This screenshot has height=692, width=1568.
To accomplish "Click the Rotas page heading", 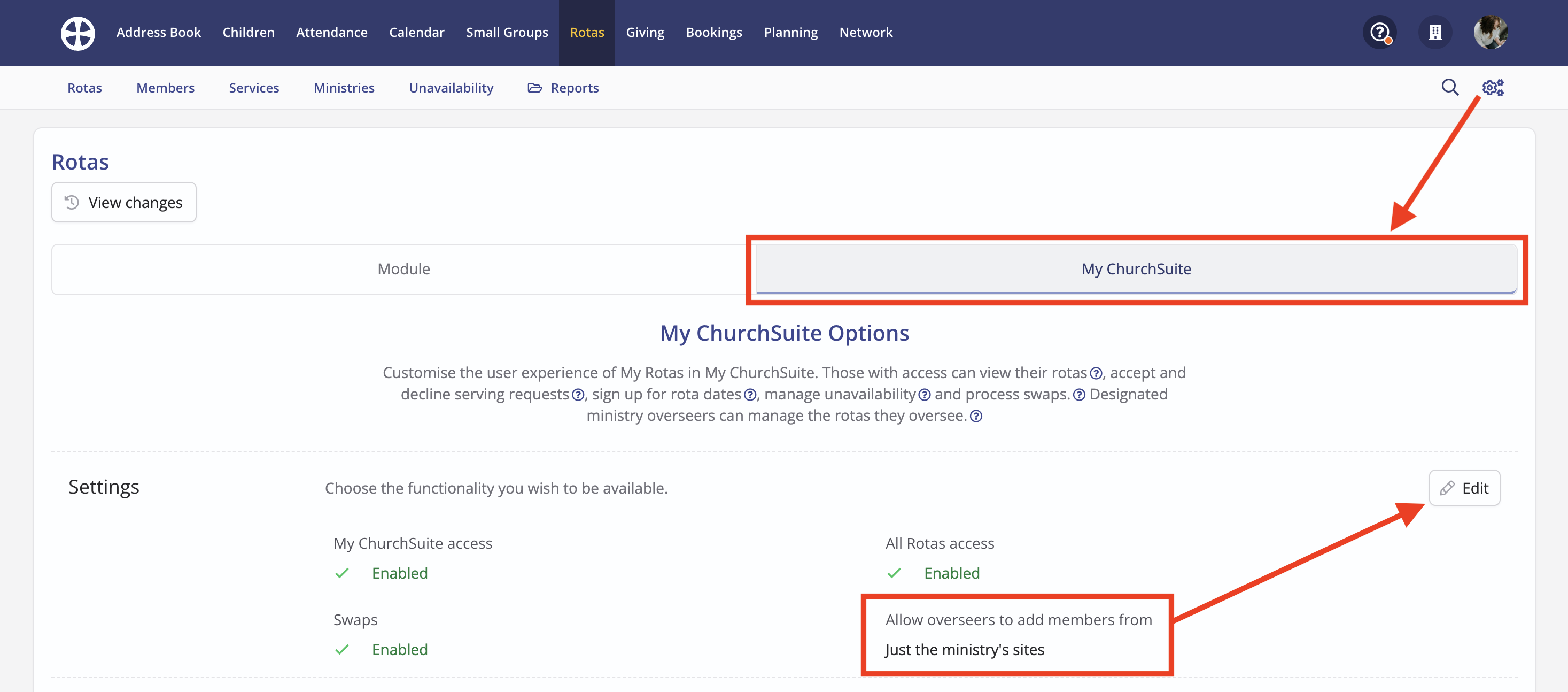I will point(80,162).
